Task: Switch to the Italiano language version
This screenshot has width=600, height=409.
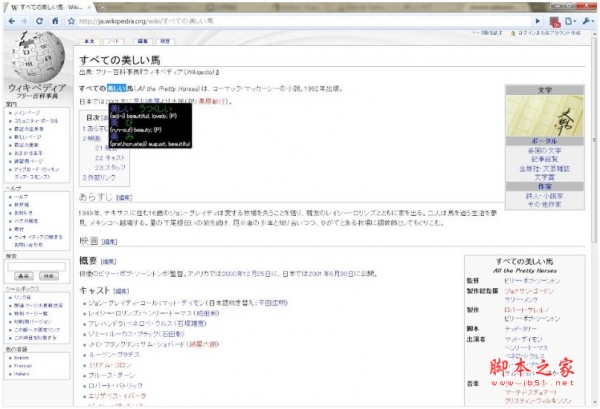Action: pyautogui.click(x=21, y=374)
